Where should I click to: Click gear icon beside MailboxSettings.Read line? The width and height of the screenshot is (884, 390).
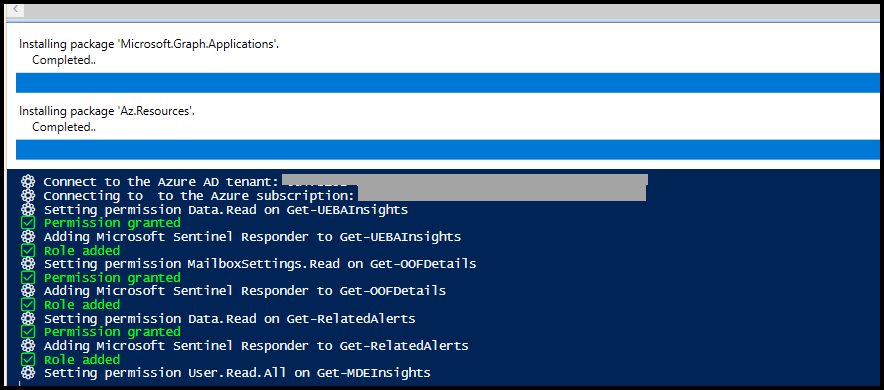(x=28, y=264)
